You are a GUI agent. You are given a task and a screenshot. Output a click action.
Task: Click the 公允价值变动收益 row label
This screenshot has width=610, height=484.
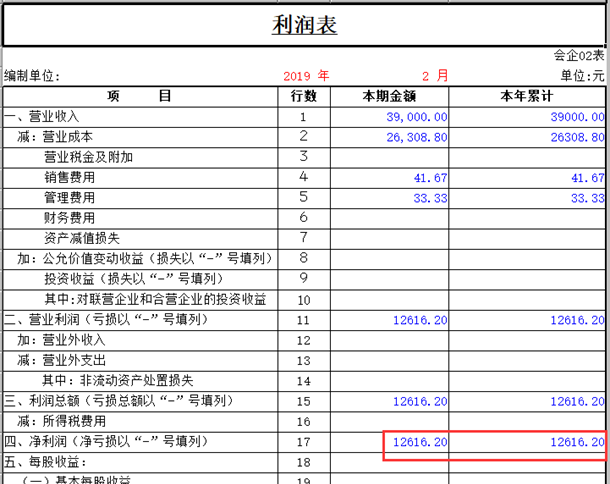click(x=145, y=258)
